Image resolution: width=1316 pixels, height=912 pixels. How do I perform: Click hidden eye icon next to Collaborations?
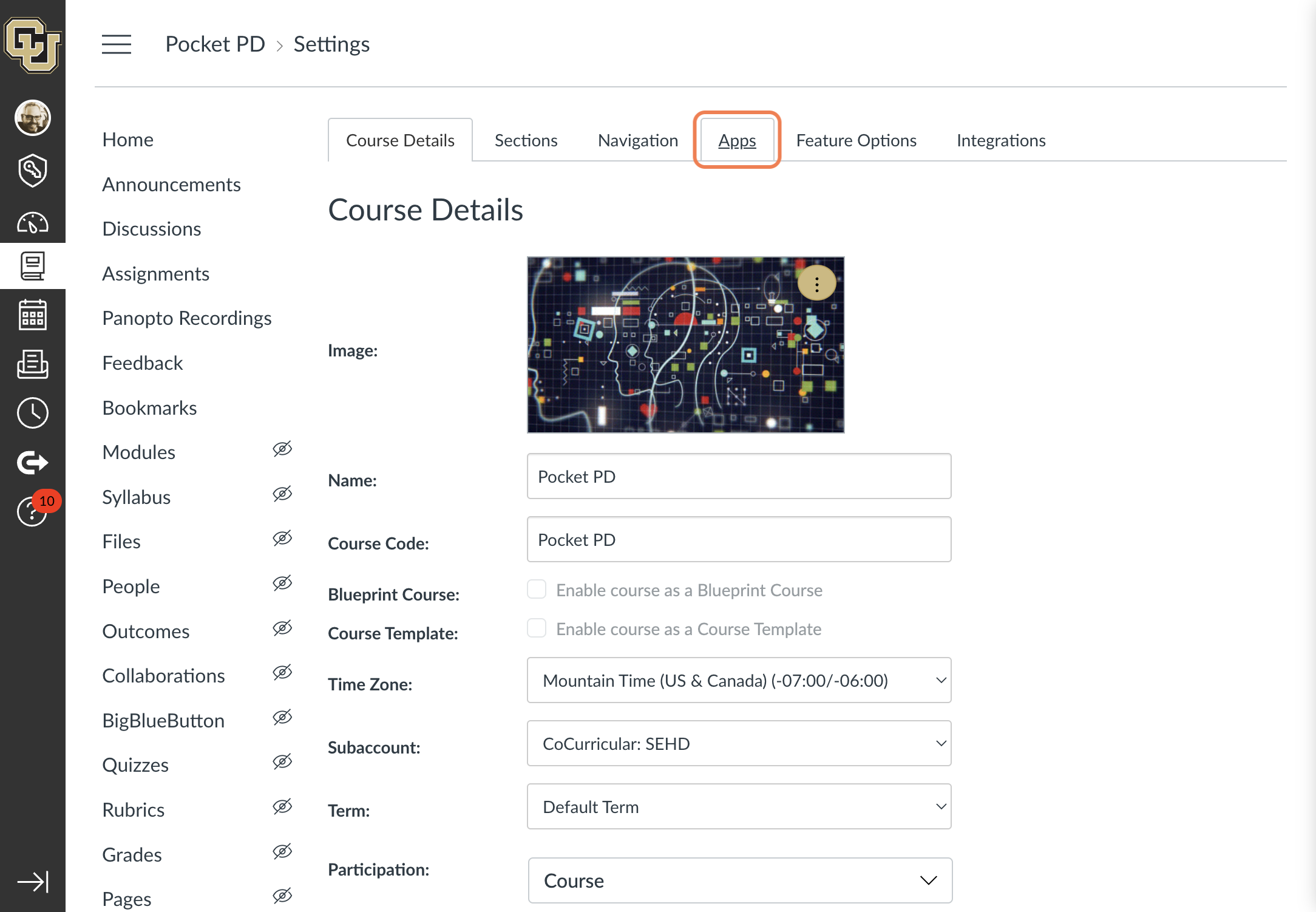(282, 673)
